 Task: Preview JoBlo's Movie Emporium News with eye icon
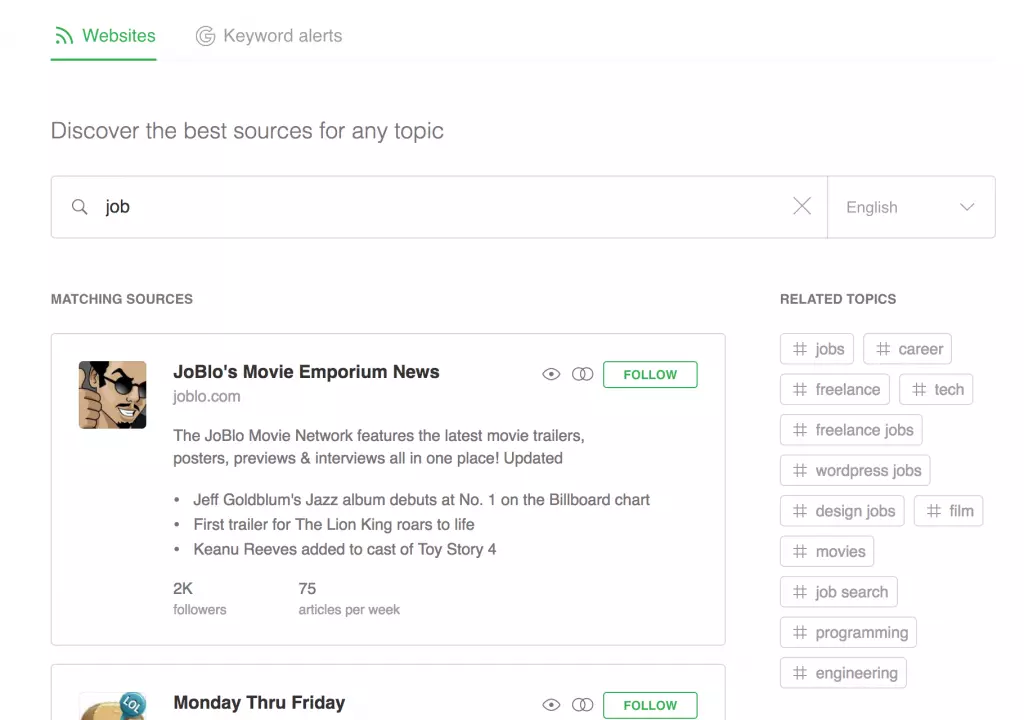(551, 374)
